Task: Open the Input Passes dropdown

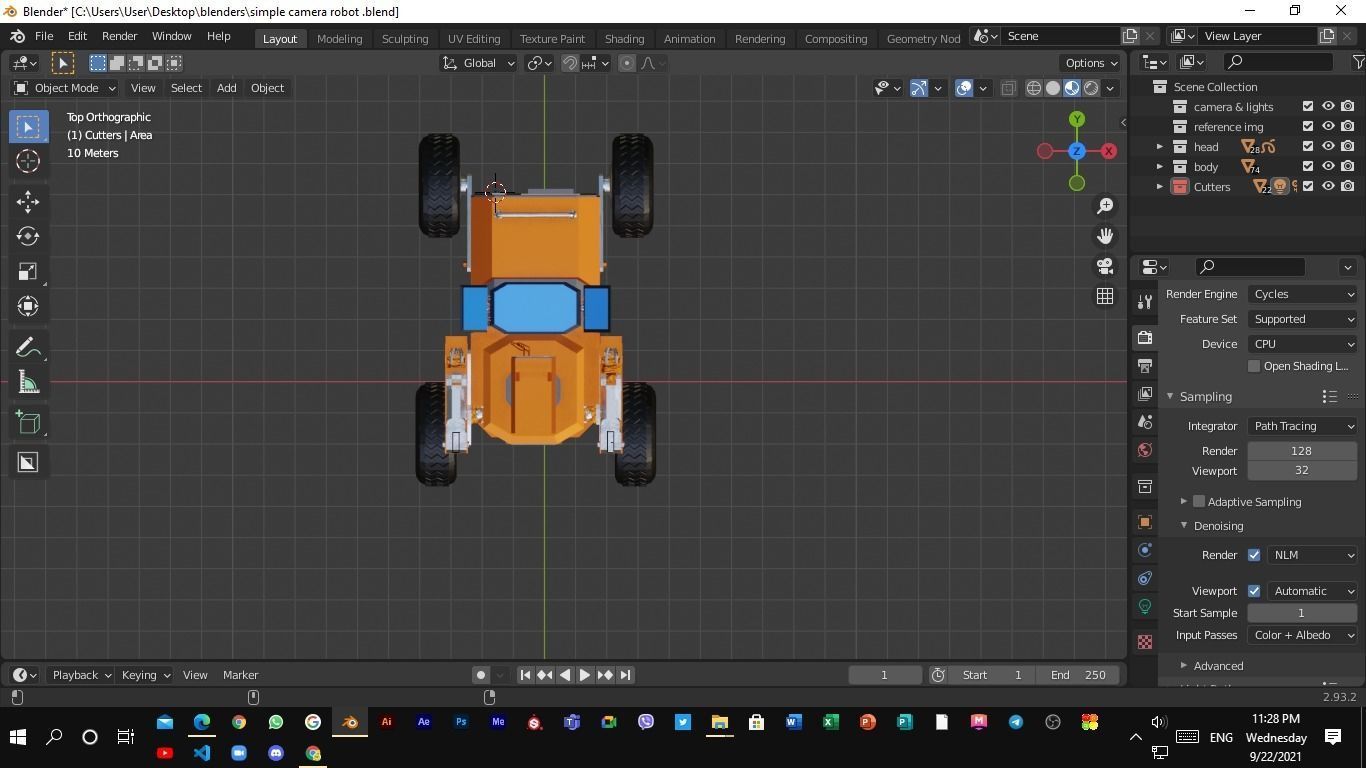Action: point(1303,635)
